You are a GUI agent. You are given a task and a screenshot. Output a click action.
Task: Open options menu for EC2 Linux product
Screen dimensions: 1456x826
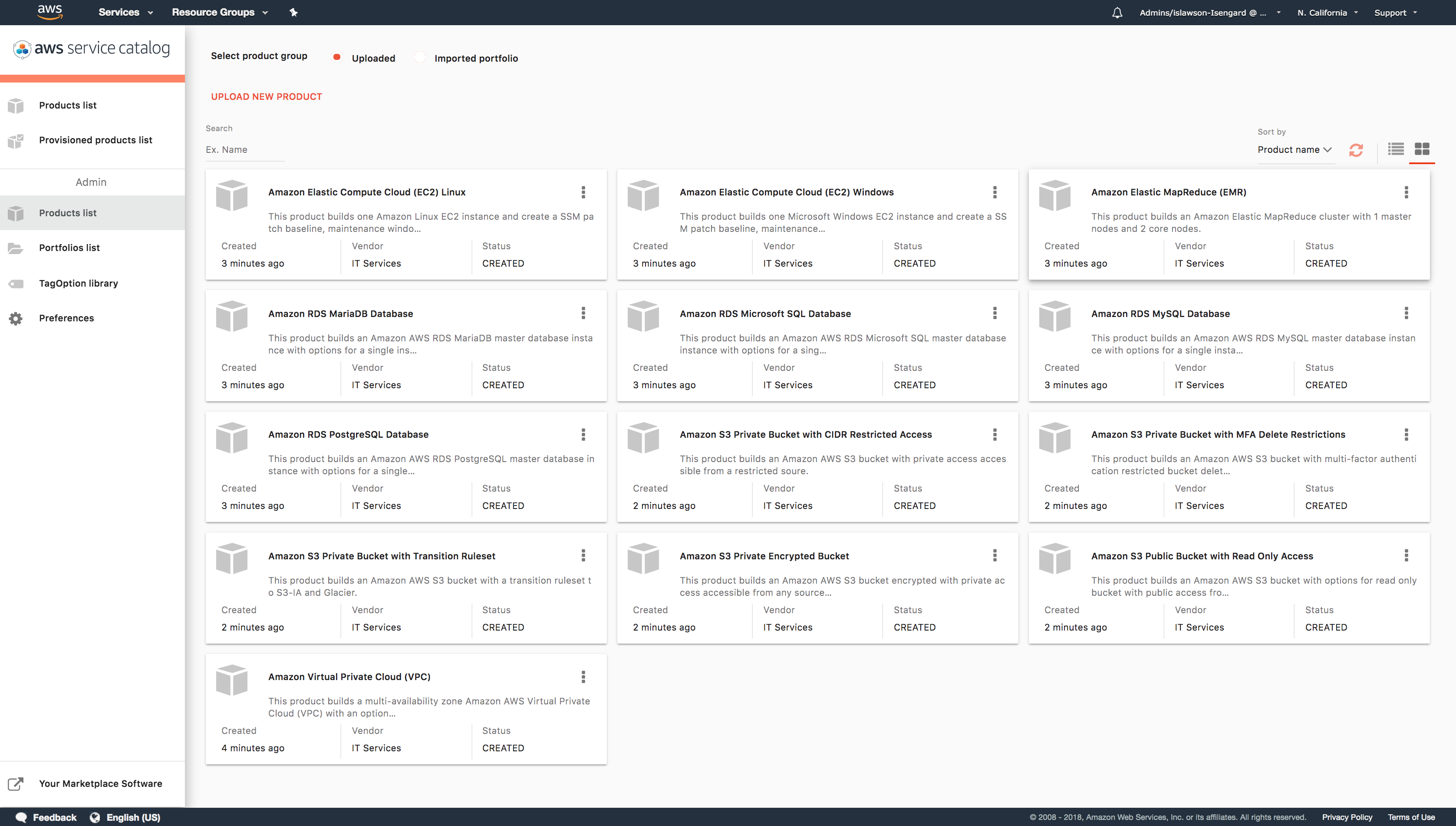[583, 192]
